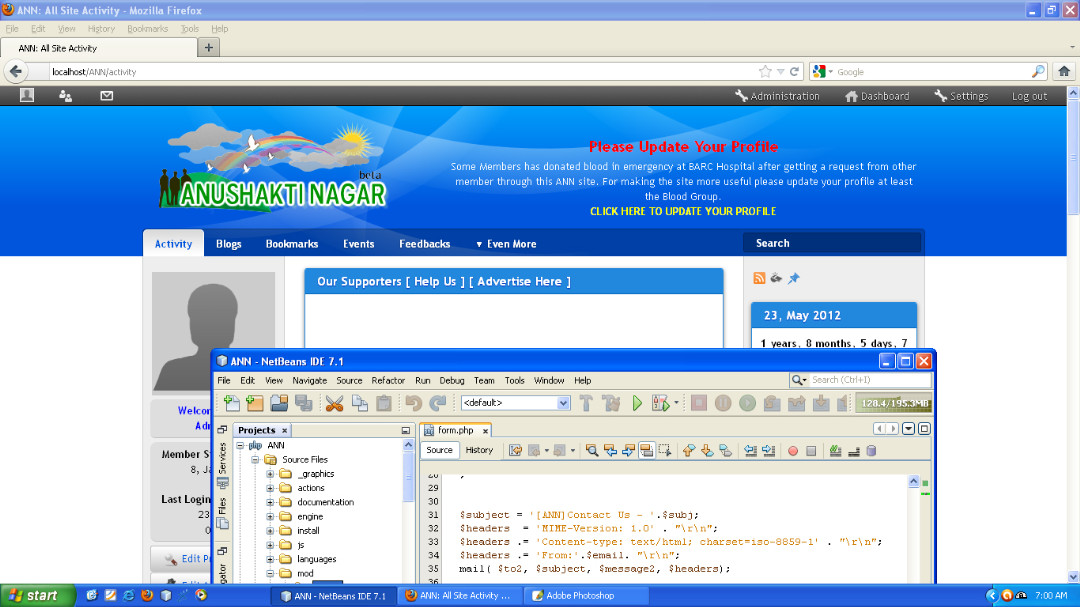
Task: Click the RSS feed icon on the webpage
Action: (759, 279)
